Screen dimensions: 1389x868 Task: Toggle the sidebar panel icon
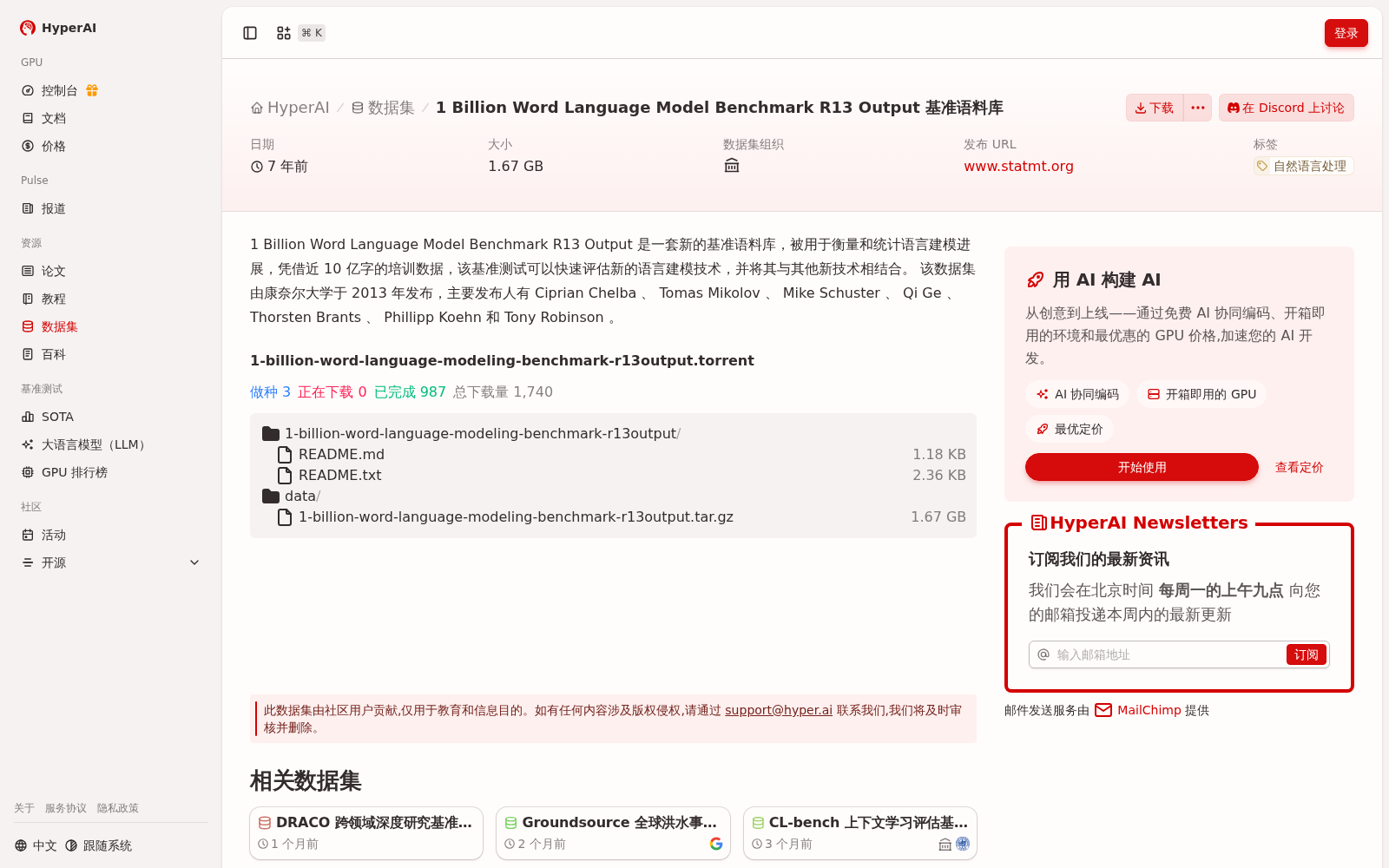point(250,33)
